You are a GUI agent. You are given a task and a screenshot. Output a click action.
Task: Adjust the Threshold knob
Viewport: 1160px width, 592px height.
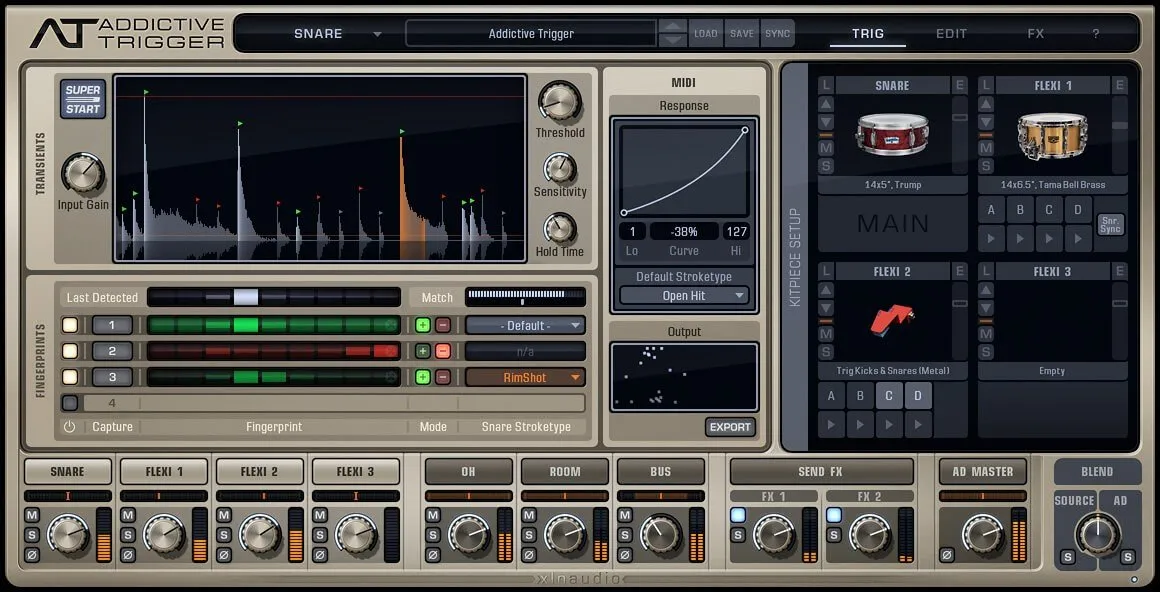(559, 104)
